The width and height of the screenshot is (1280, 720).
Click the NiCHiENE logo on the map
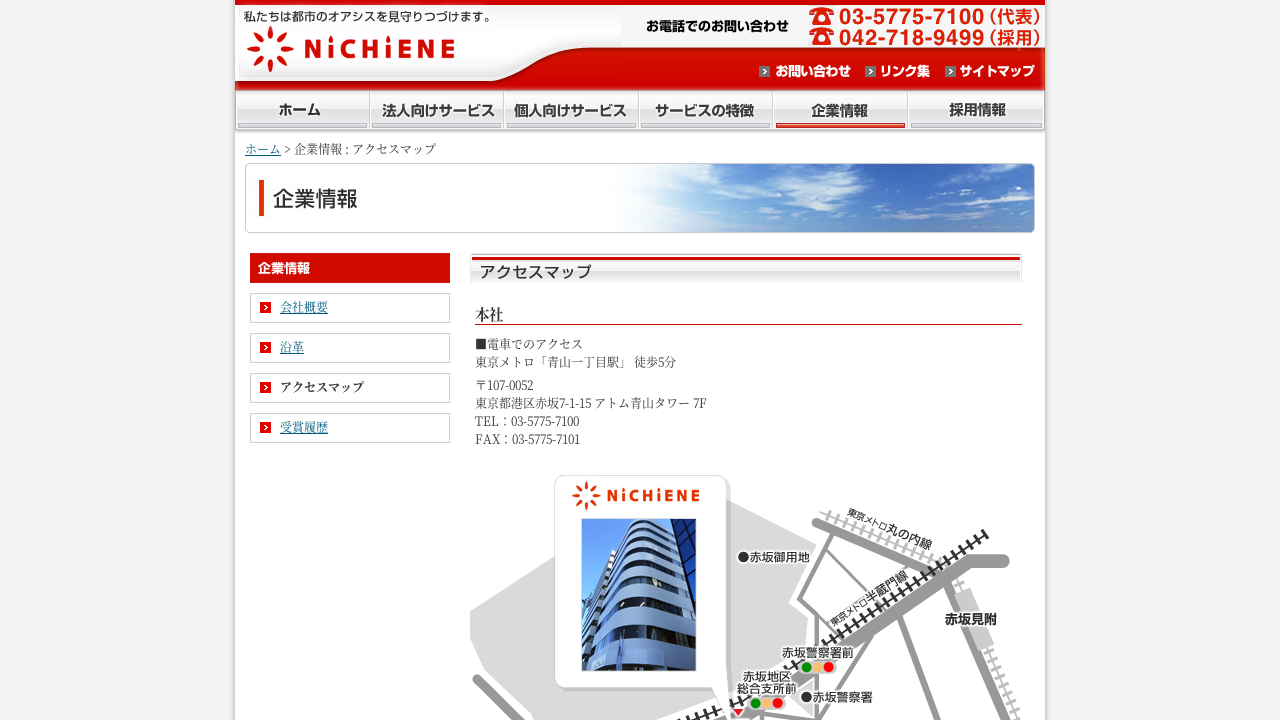pyautogui.click(x=636, y=495)
